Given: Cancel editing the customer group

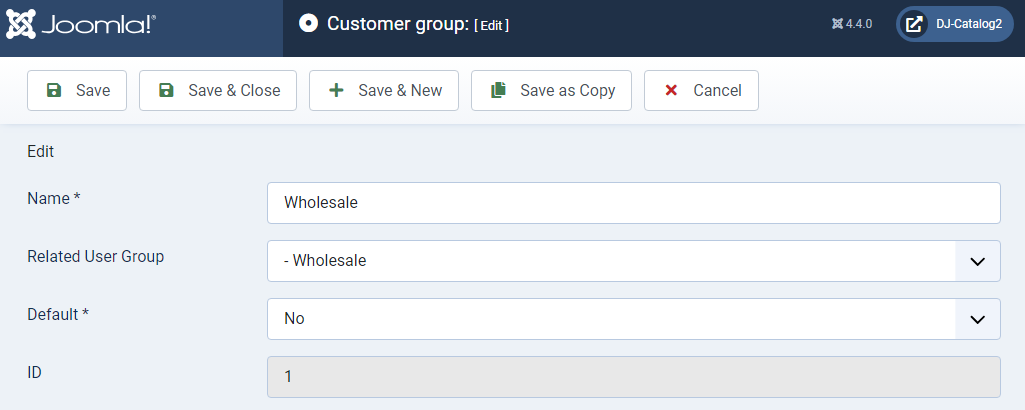Looking at the screenshot, I should click(x=701, y=90).
